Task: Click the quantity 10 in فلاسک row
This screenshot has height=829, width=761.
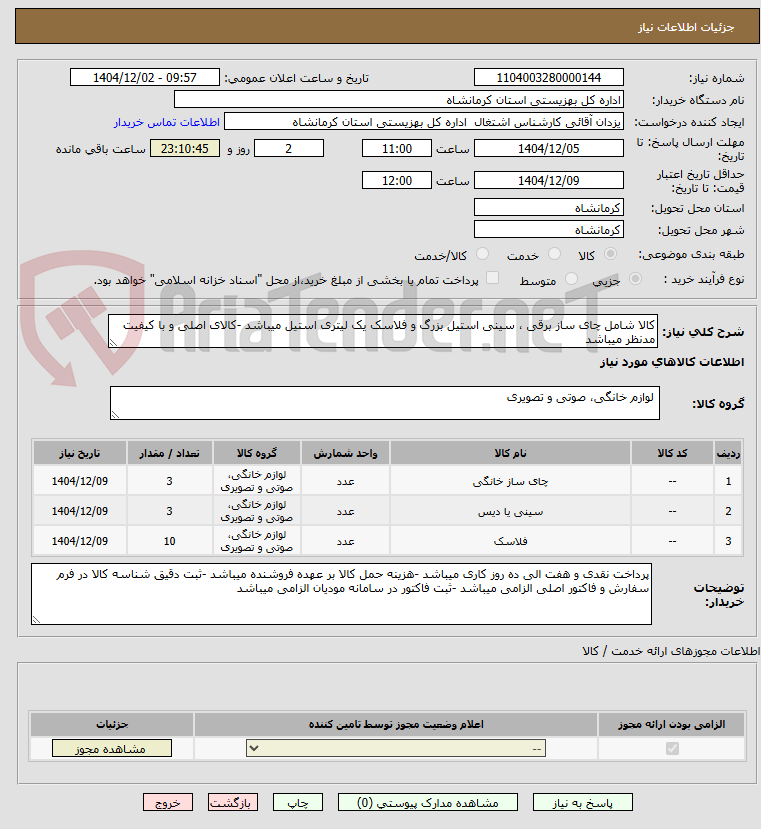Action: click(x=169, y=541)
